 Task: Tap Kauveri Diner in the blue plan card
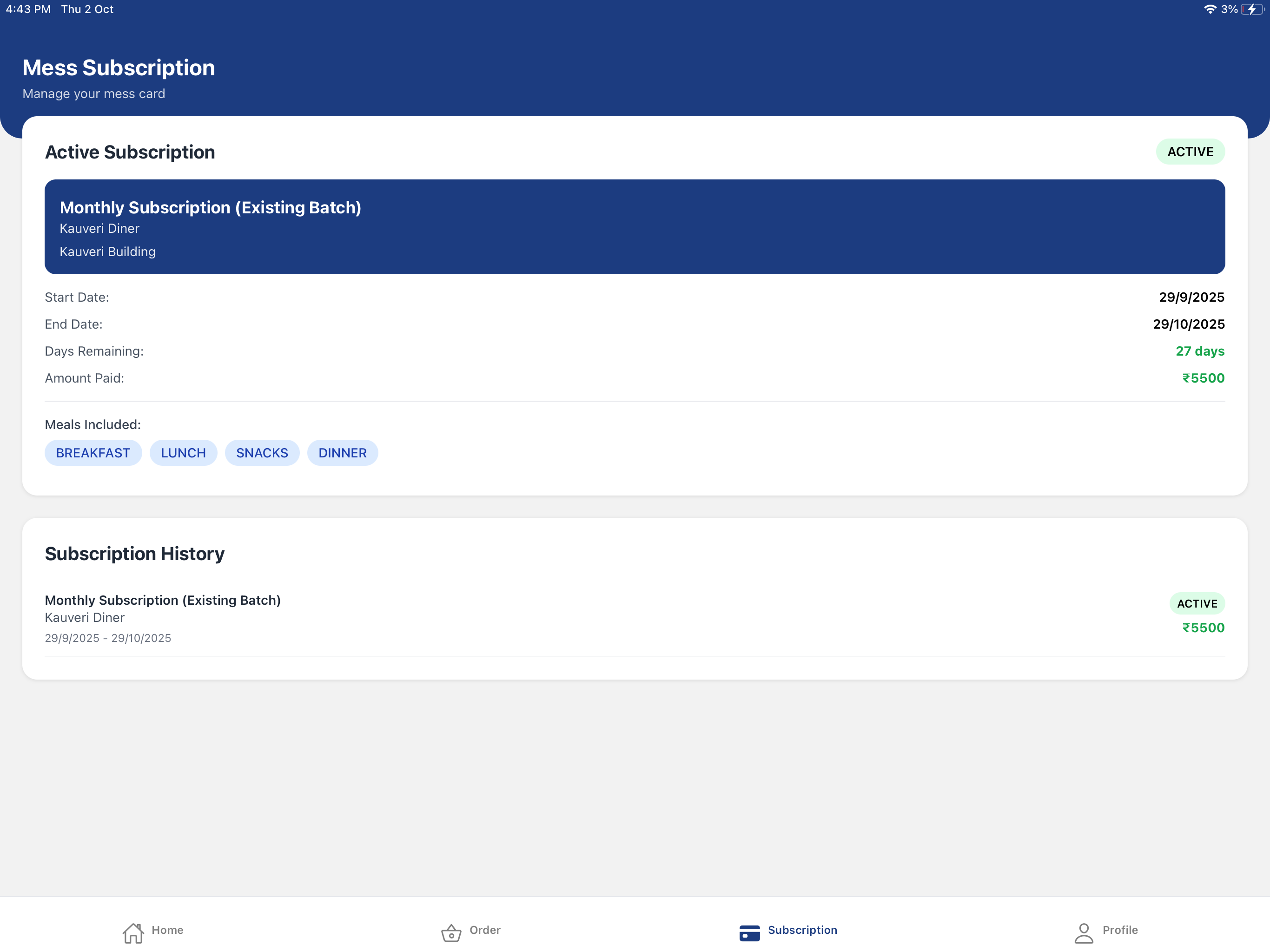click(99, 229)
